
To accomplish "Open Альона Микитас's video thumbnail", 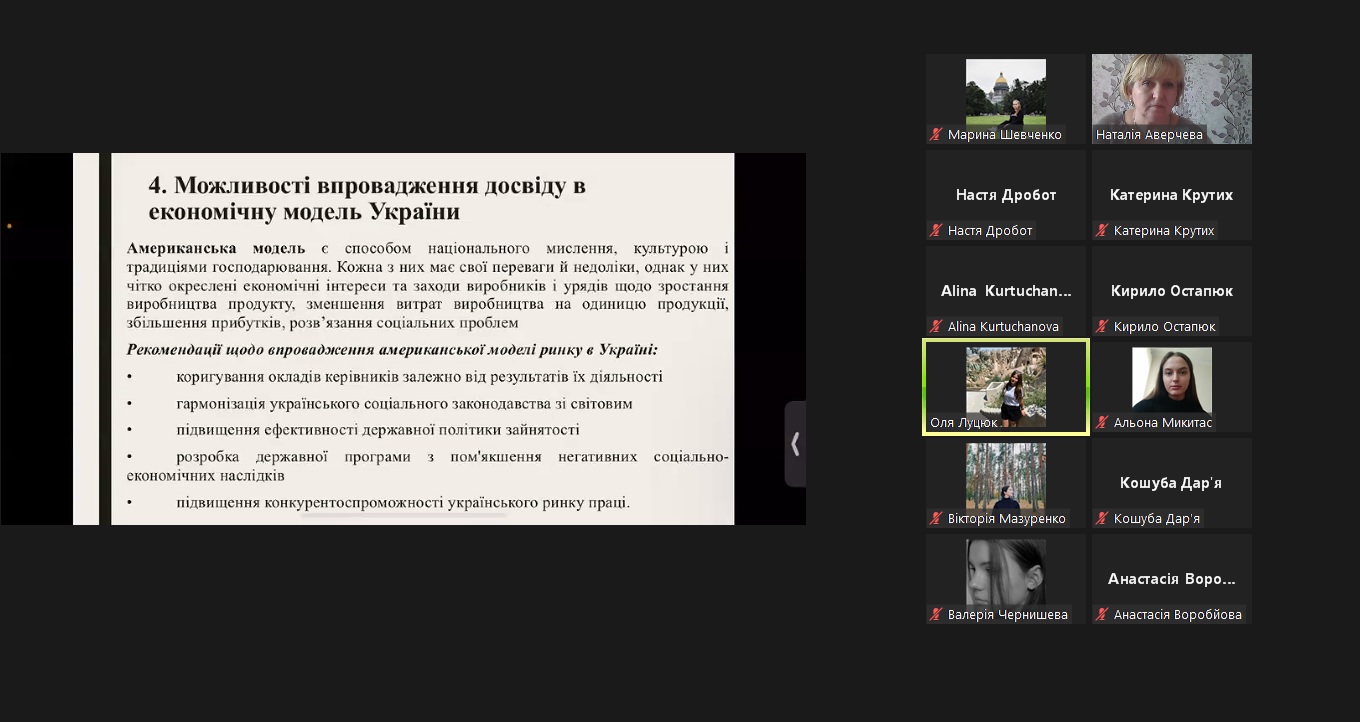I will (x=1171, y=380).
